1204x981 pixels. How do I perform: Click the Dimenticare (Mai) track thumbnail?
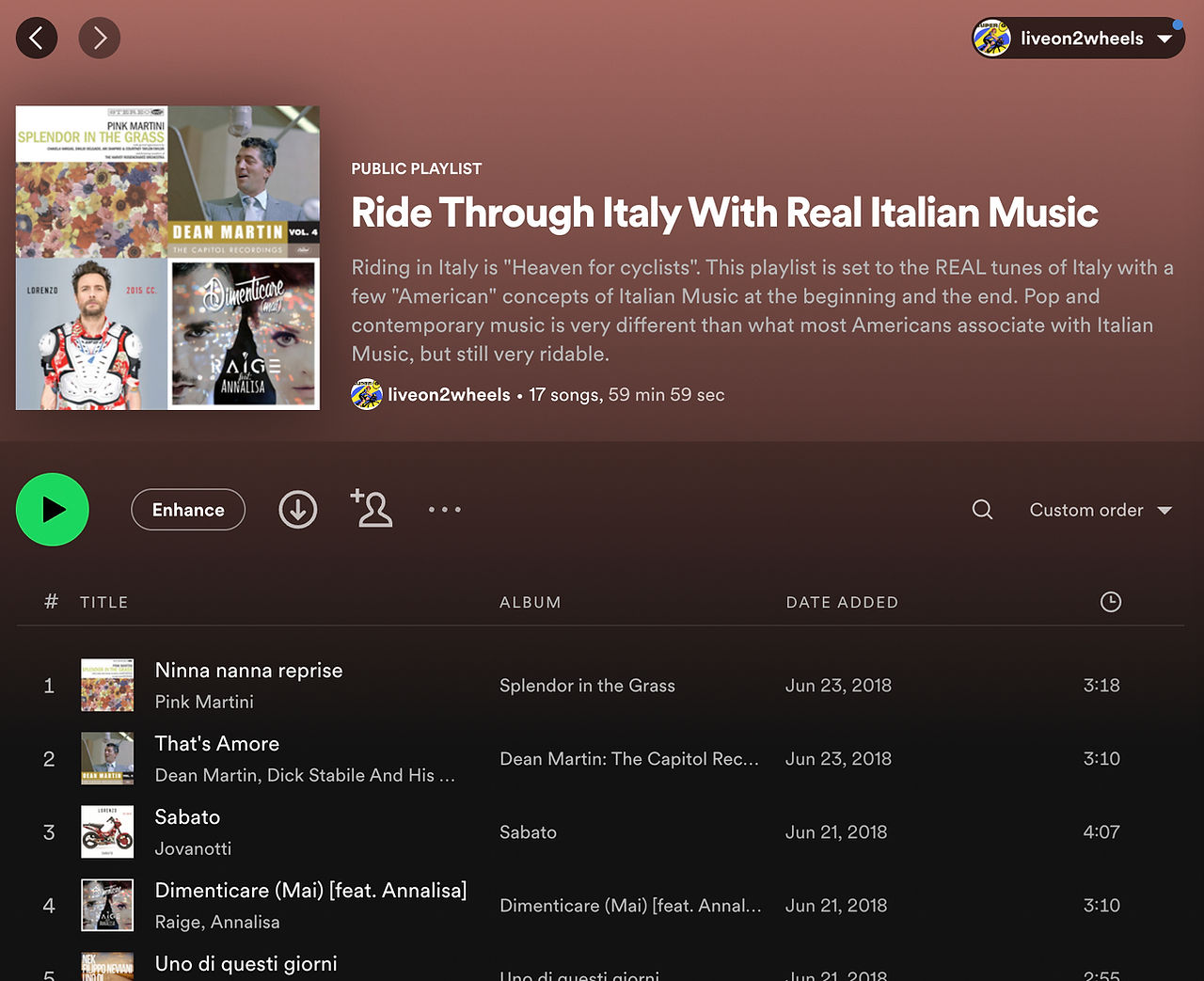click(107, 905)
